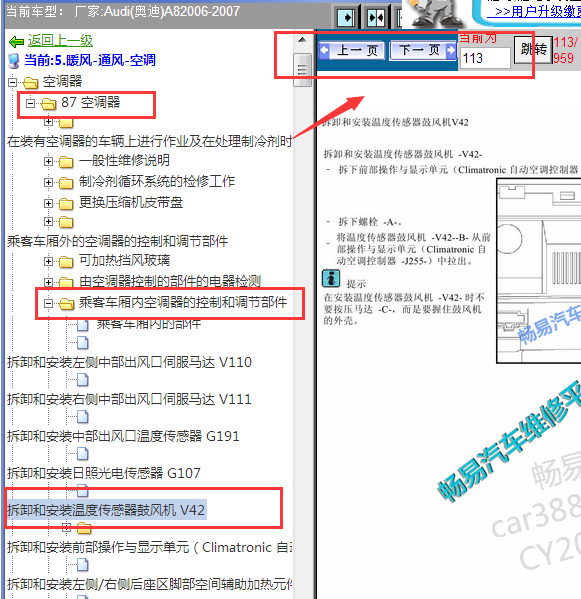Select 乘客车厢内空调器的控制和调节部件 label

[x=183, y=302]
